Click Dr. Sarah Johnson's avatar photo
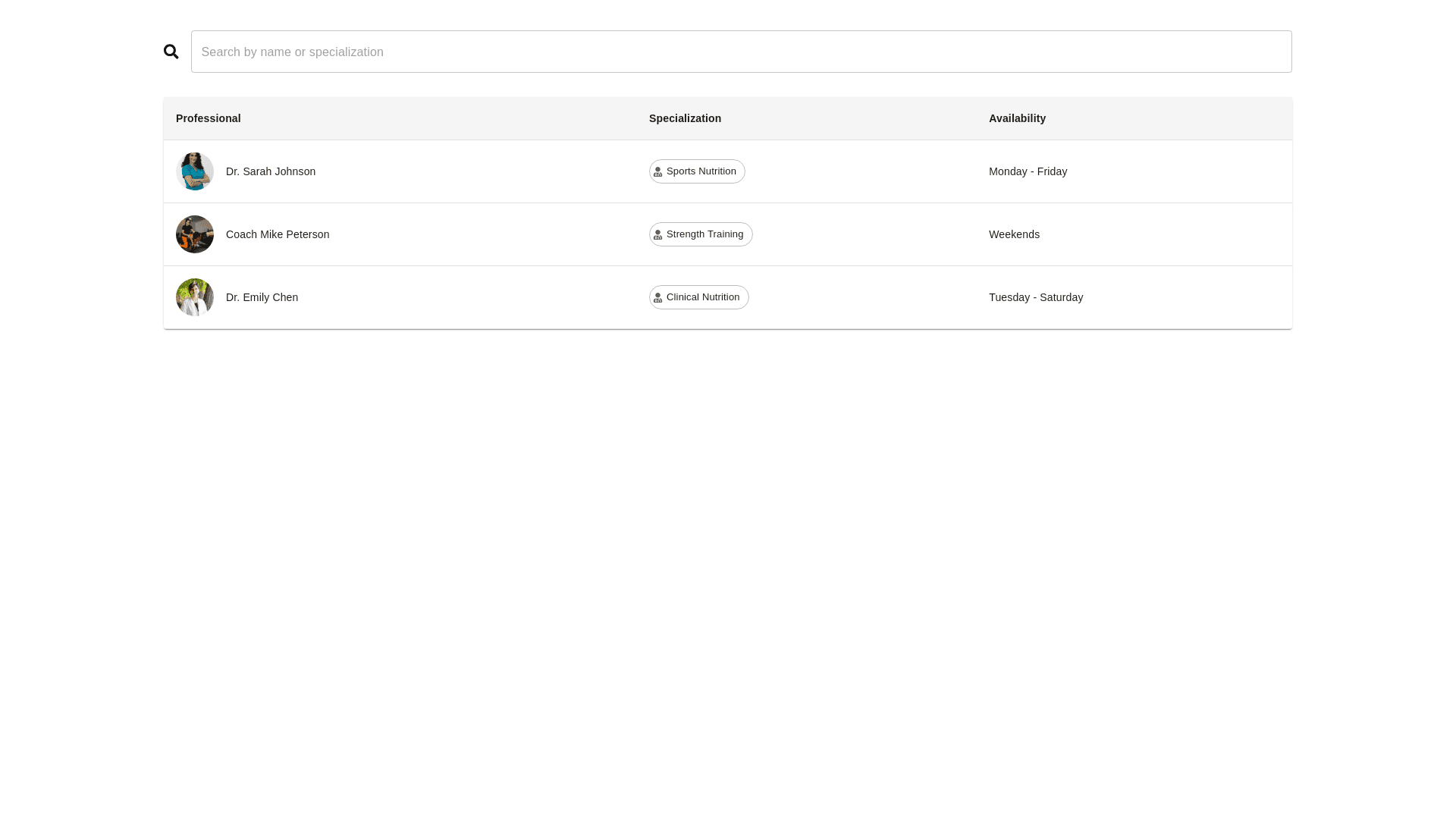1456x819 pixels. pos(195,171)
